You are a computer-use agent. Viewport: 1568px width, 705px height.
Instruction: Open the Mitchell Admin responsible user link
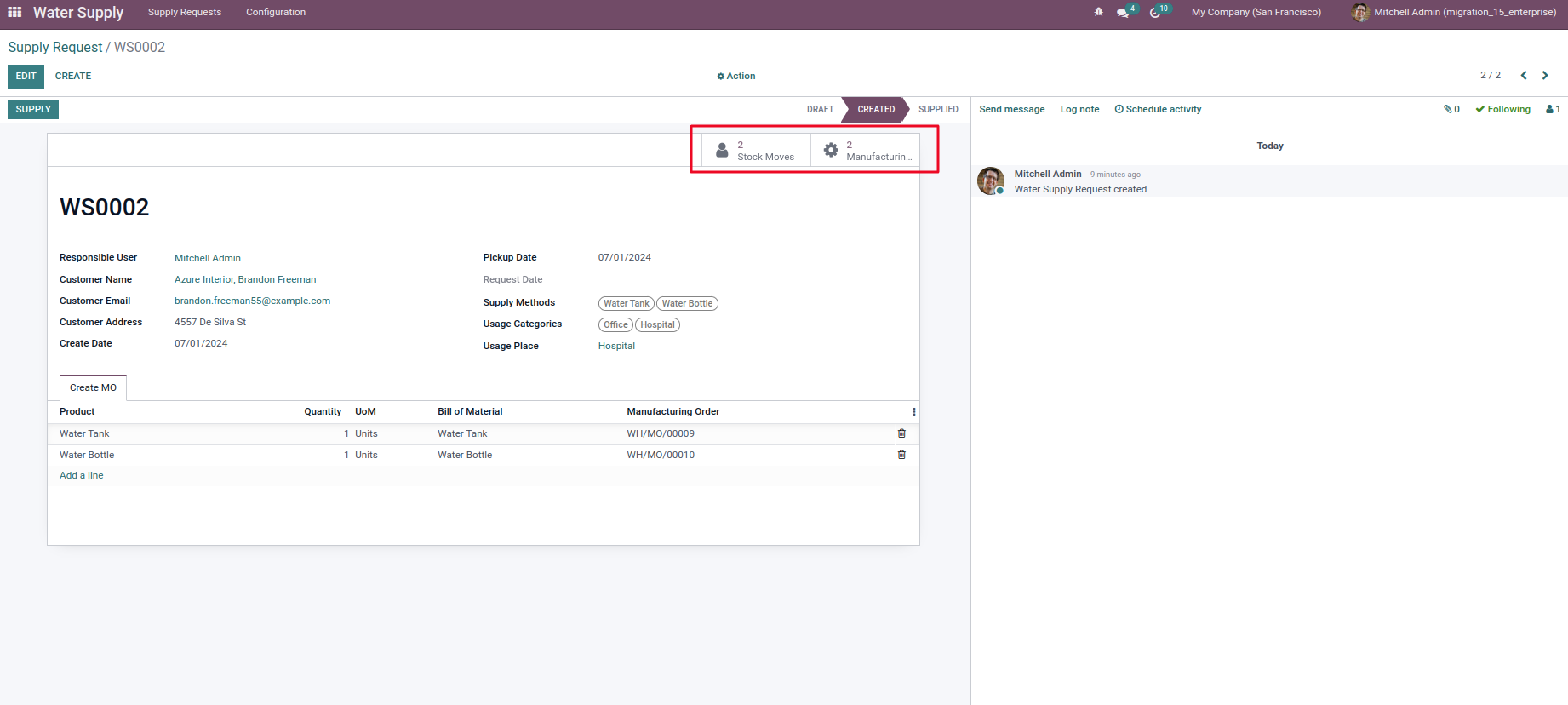[x=208, y=258]
